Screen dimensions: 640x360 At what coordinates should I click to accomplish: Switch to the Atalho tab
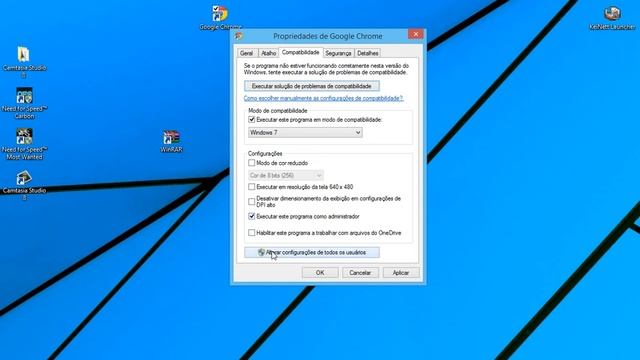[x=268, y=53]
